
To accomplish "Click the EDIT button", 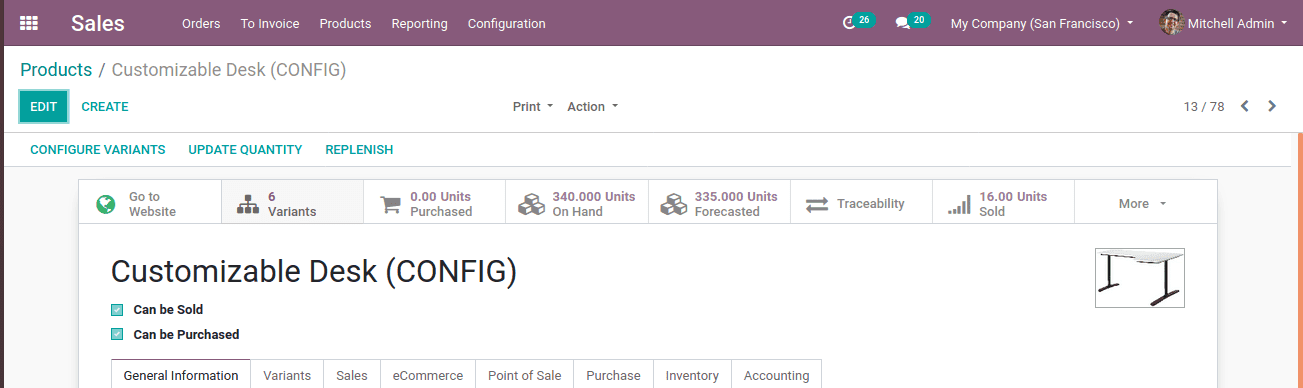I will coord(44,106).
